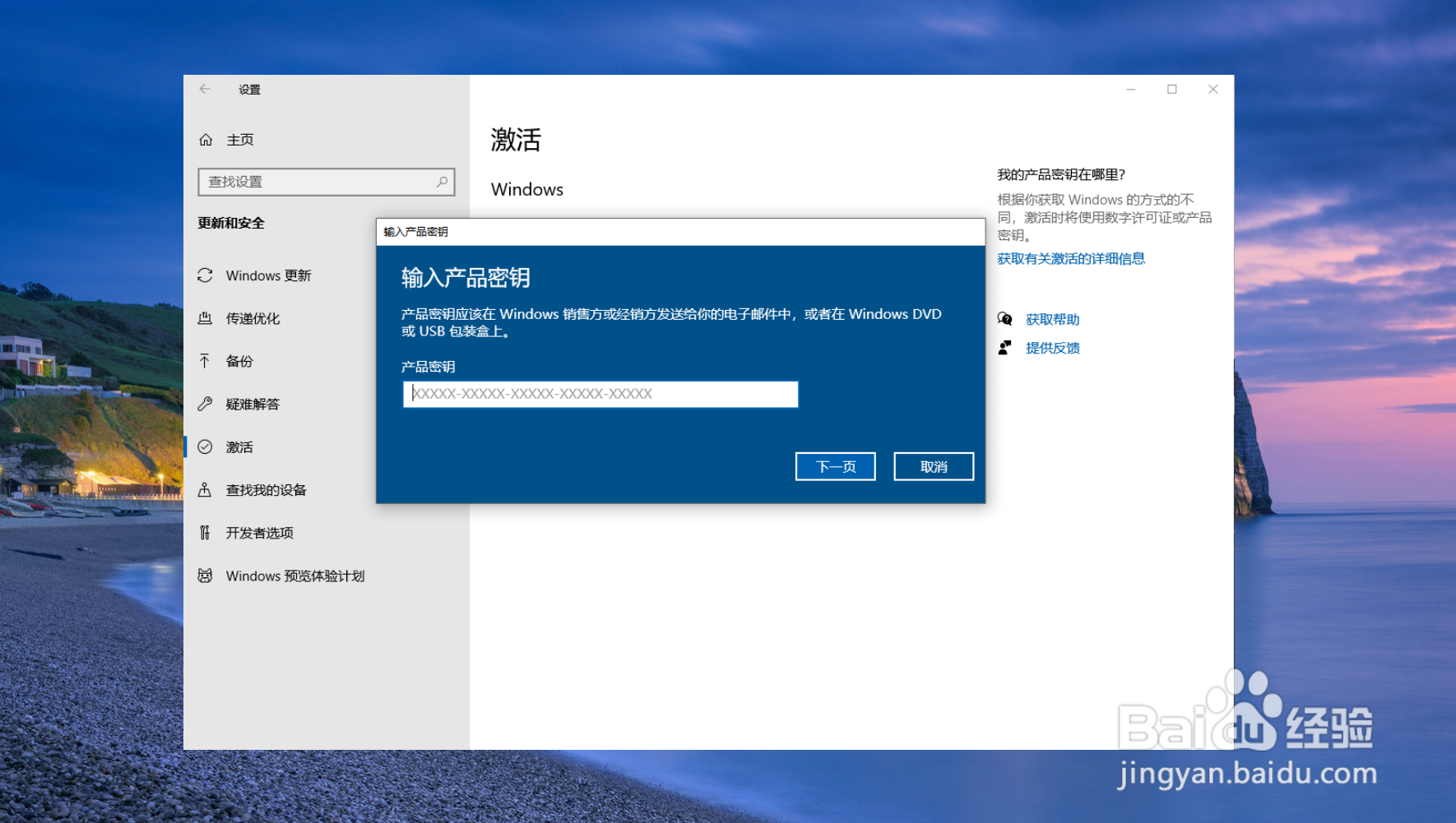
Task: Click the back arrow in Settings
Action: 204,89
